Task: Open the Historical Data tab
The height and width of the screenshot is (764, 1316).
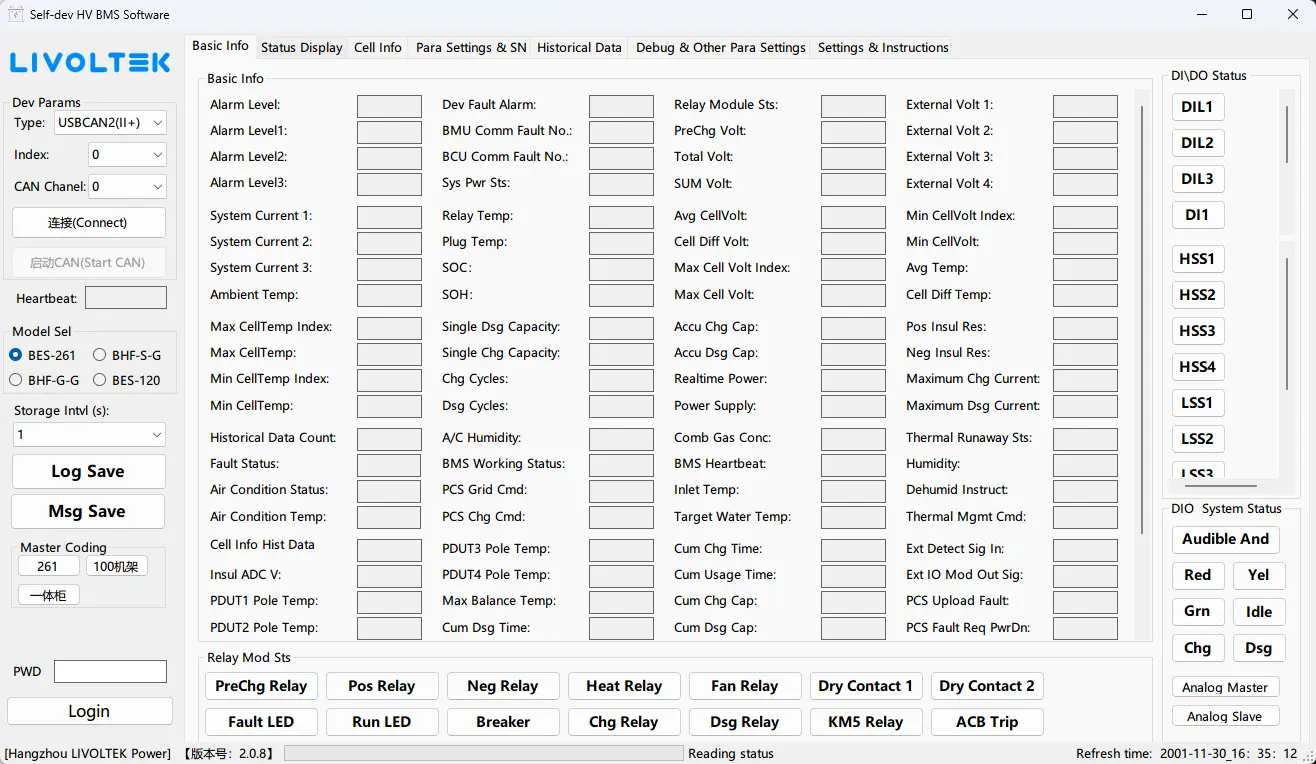Action: click(579, 47)
